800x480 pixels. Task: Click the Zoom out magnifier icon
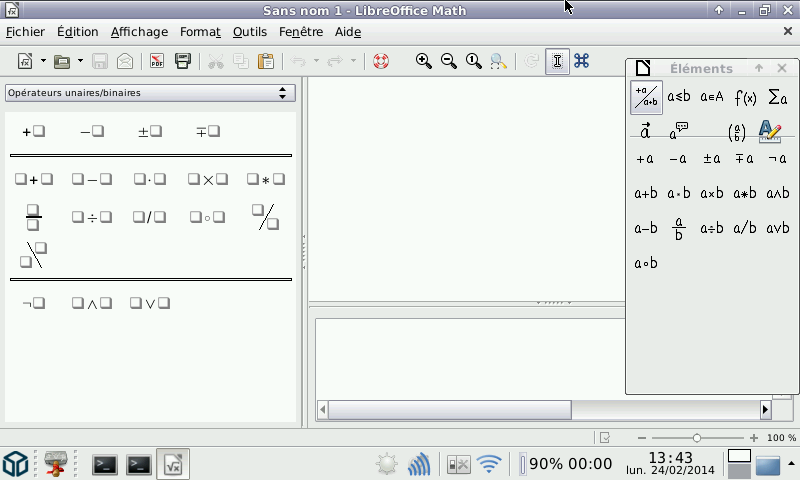pyautogui.click(x=448, y=61)
